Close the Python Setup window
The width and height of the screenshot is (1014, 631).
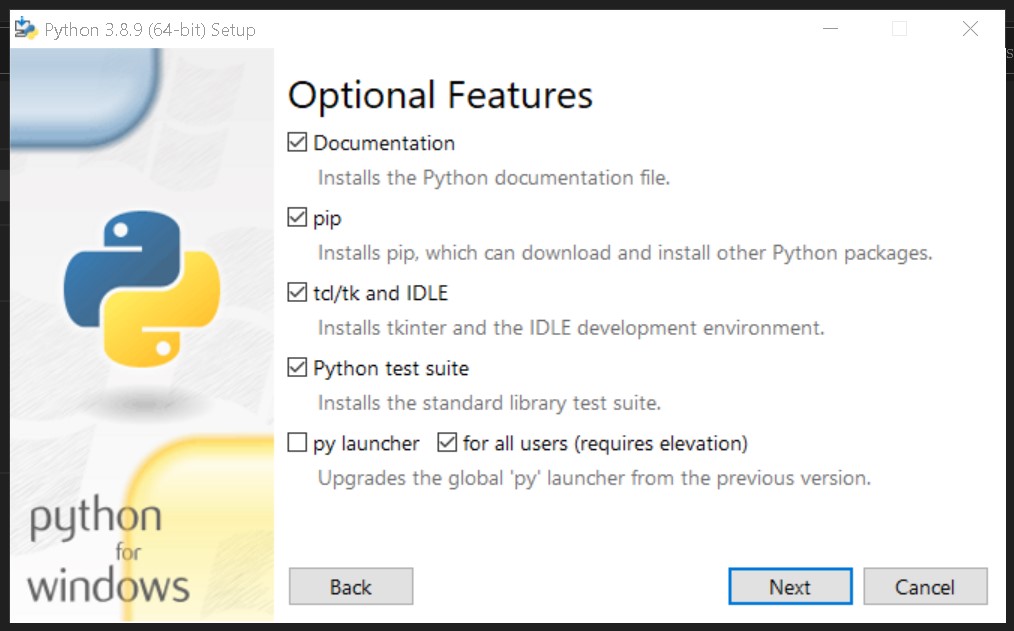[x=970, y=28]
